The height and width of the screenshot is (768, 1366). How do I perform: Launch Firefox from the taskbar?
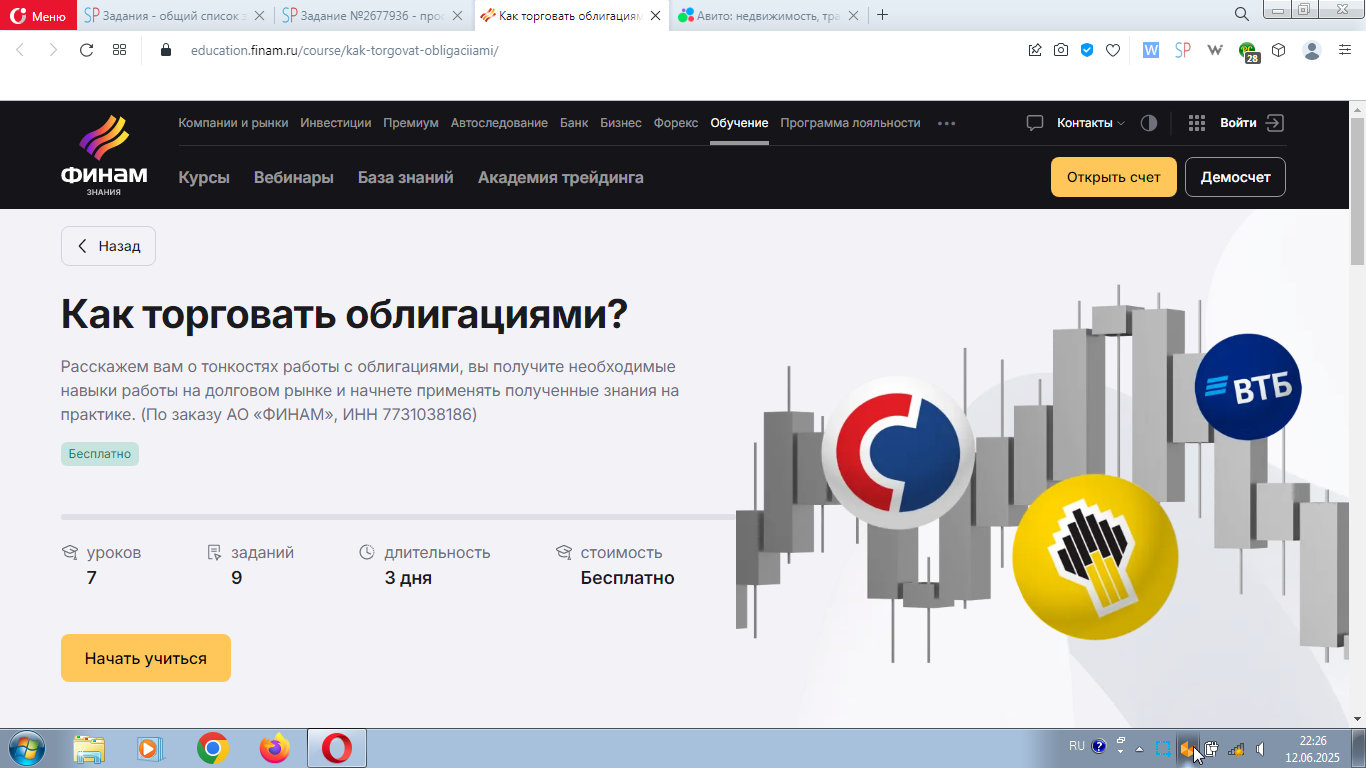pyautogui.click(x=274, y=748)
